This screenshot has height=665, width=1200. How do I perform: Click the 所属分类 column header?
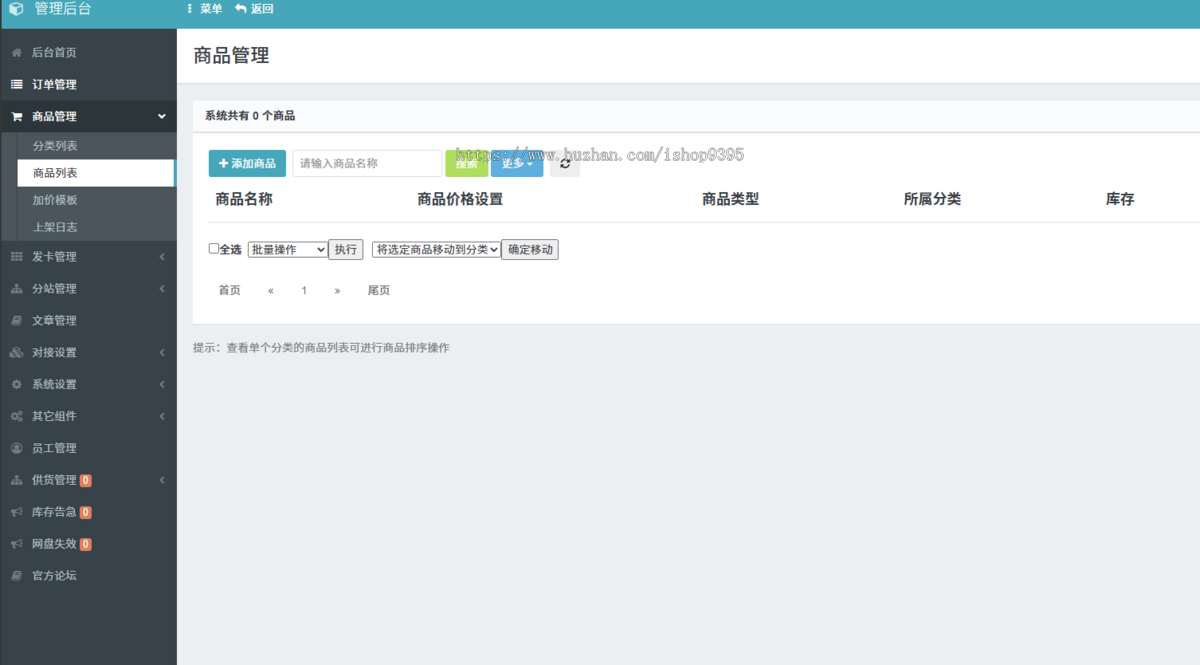932,199
